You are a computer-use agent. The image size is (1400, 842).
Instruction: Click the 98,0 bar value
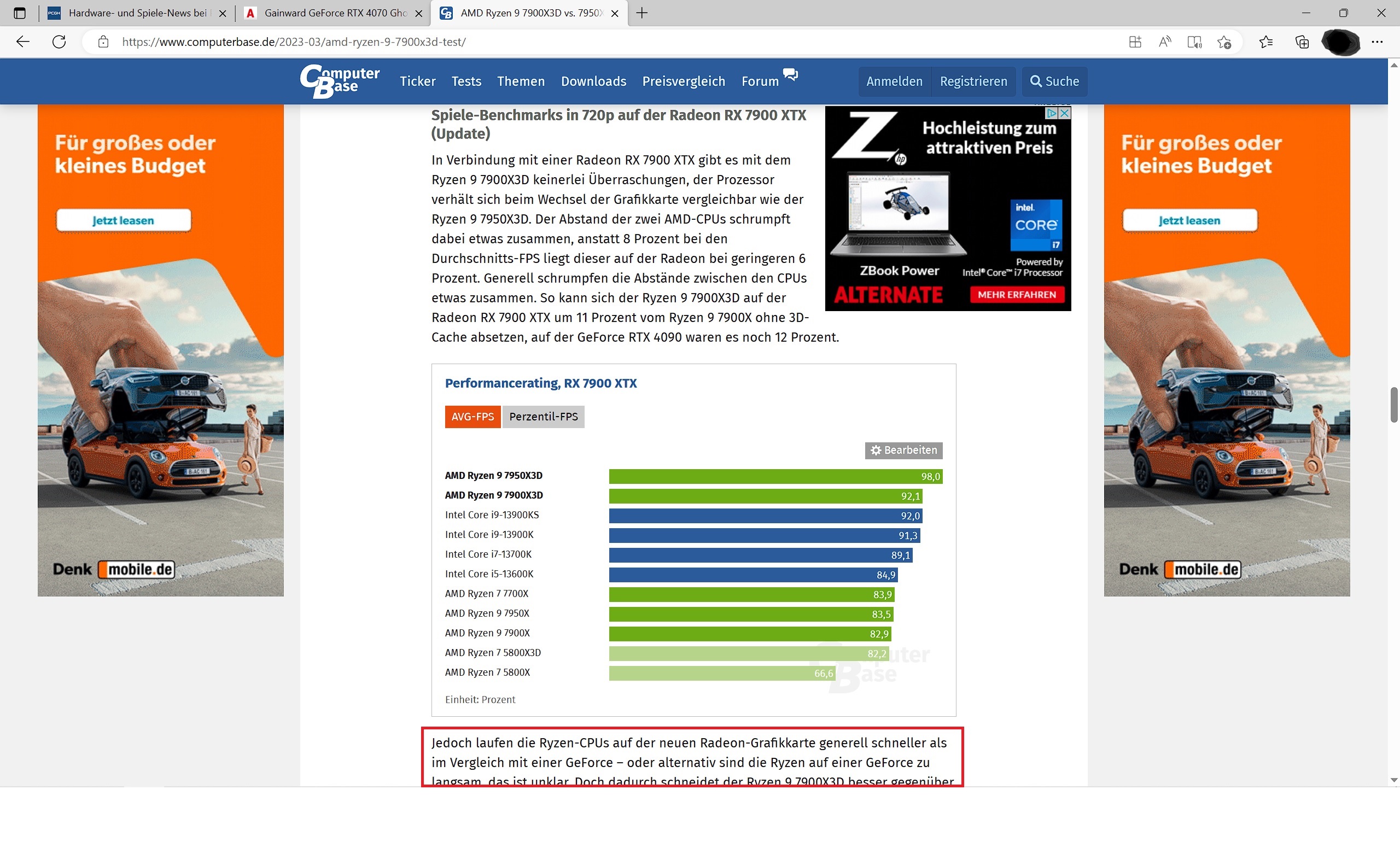[931, 477]
